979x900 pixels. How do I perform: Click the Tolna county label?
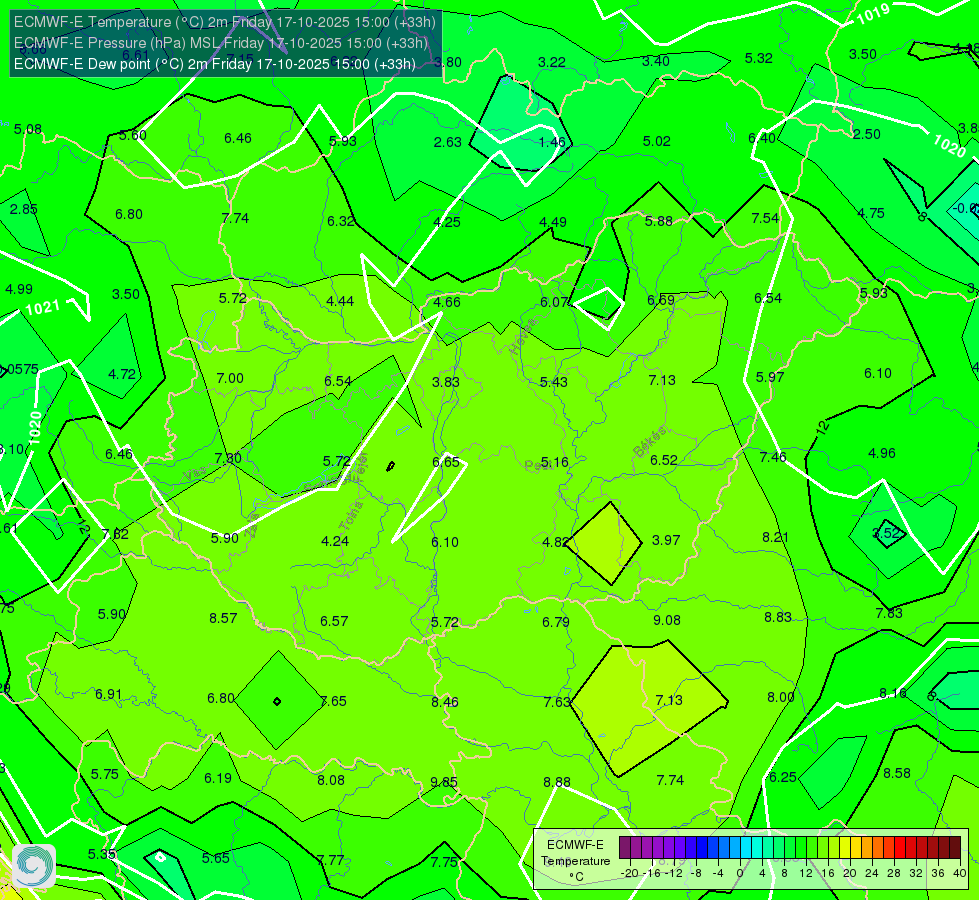point(351,515)
